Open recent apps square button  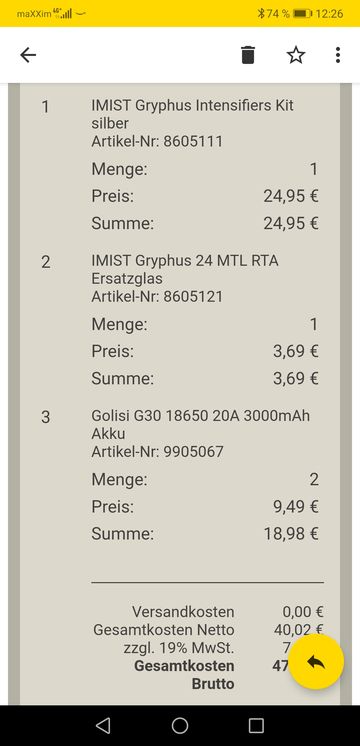(256, 726)
